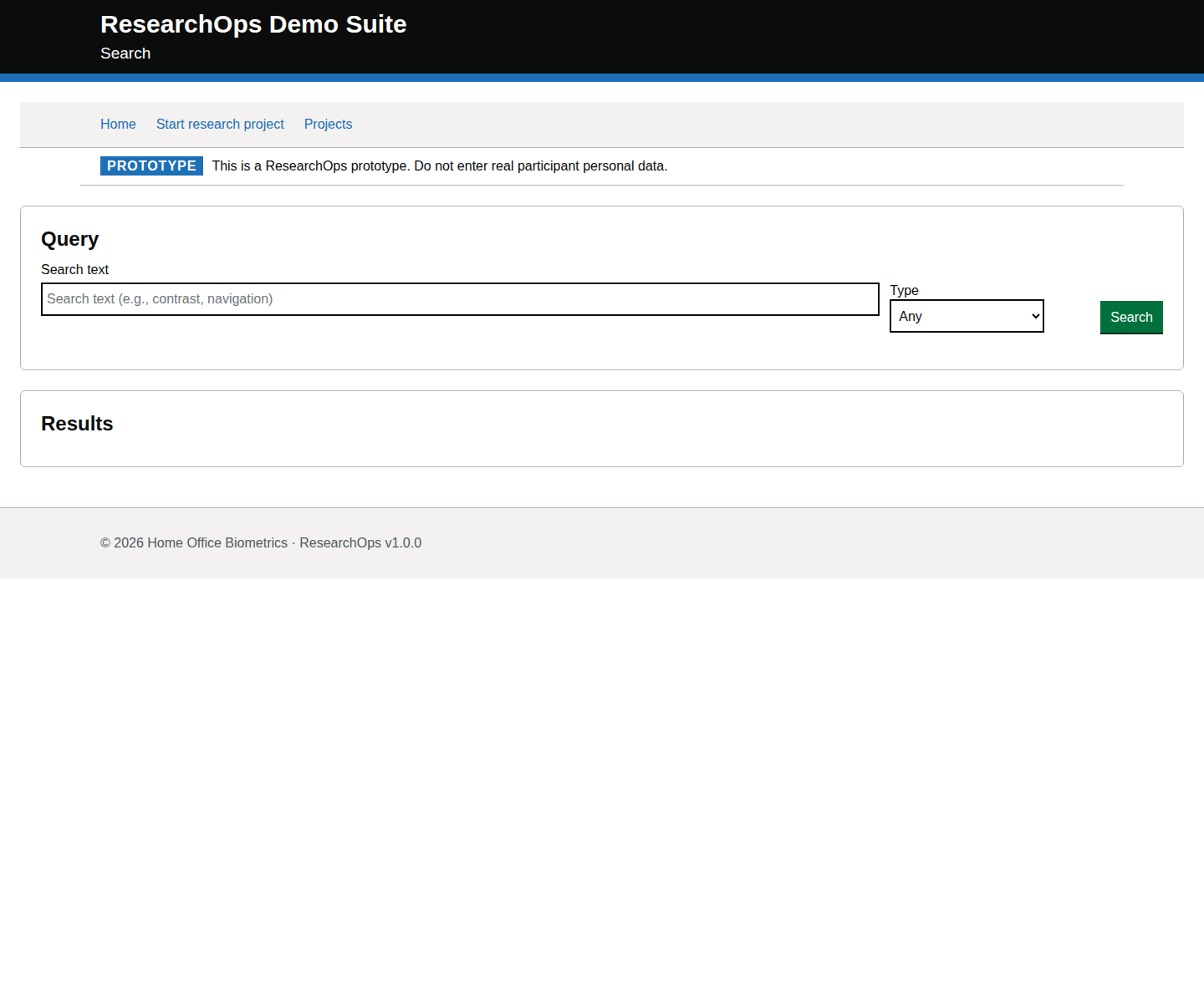1204x1003 pixels.
Task: Click the Home Office Biometrics copyright text
Action: click(194, 542)
